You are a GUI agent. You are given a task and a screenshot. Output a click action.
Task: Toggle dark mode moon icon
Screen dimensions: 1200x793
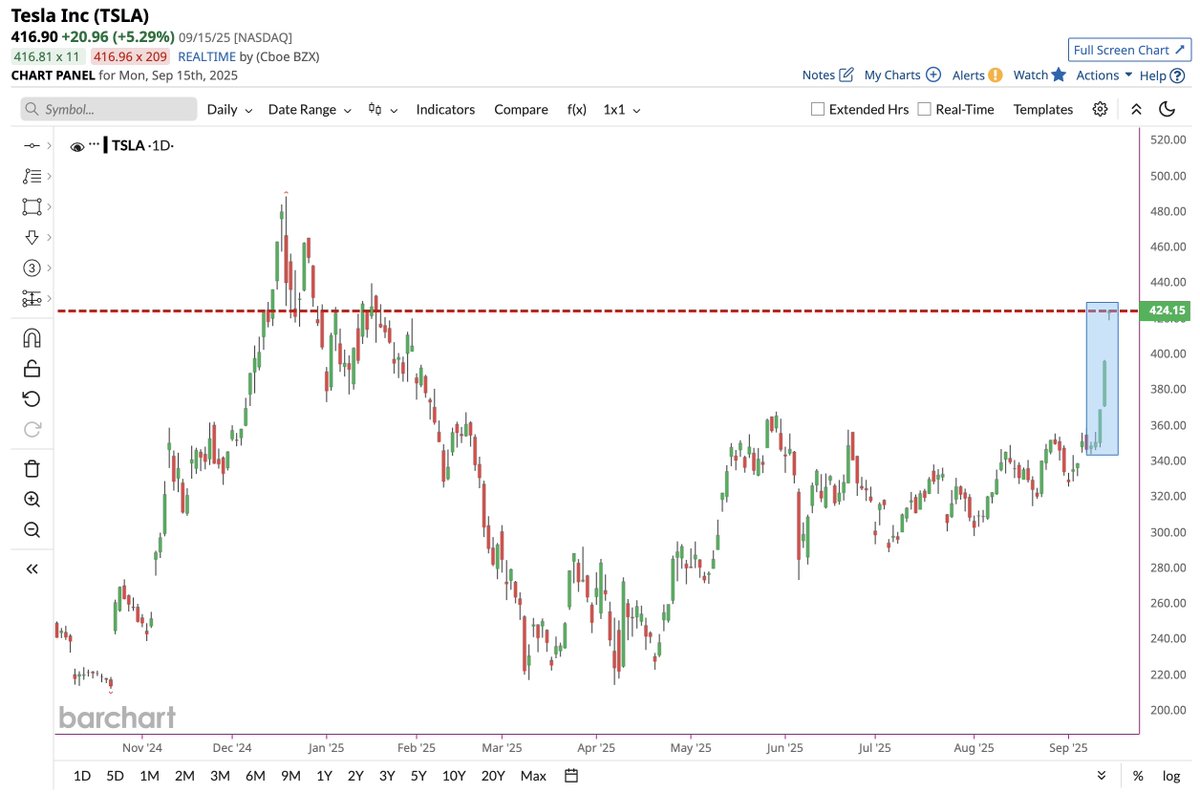(1167, 109)
